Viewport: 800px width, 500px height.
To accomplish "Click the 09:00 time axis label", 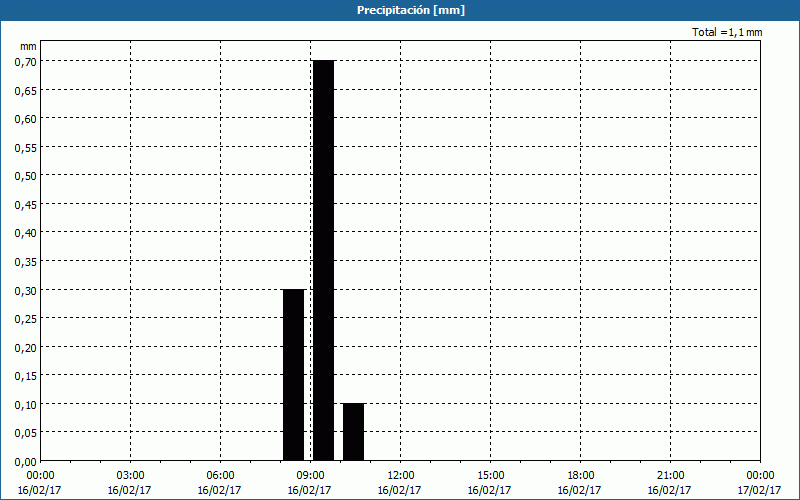I will click(x=310, y=476).
